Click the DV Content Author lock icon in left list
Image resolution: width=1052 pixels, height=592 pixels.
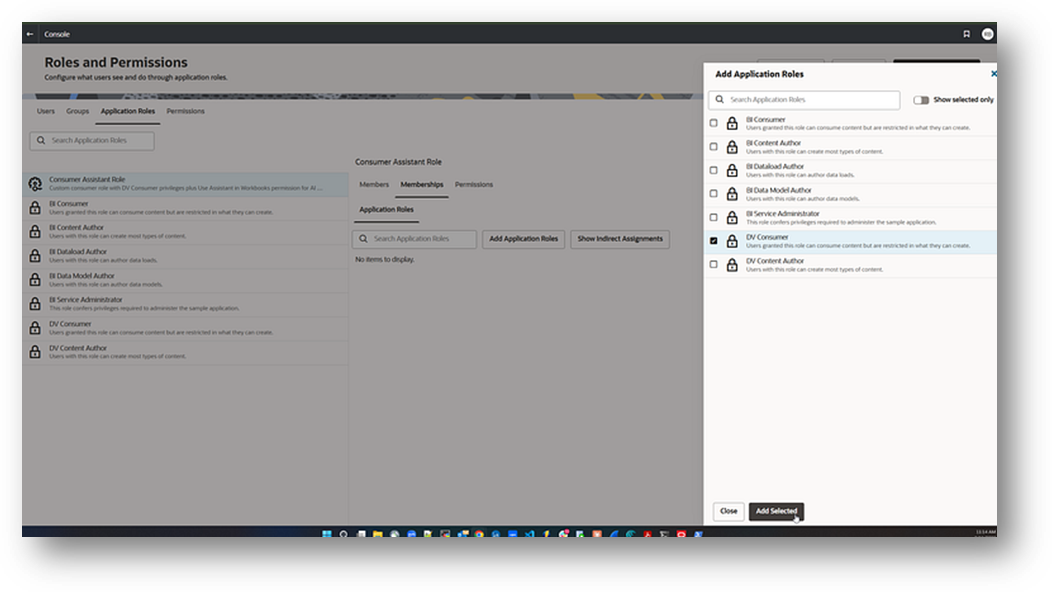pyautogui.click(x=35, y=352)
